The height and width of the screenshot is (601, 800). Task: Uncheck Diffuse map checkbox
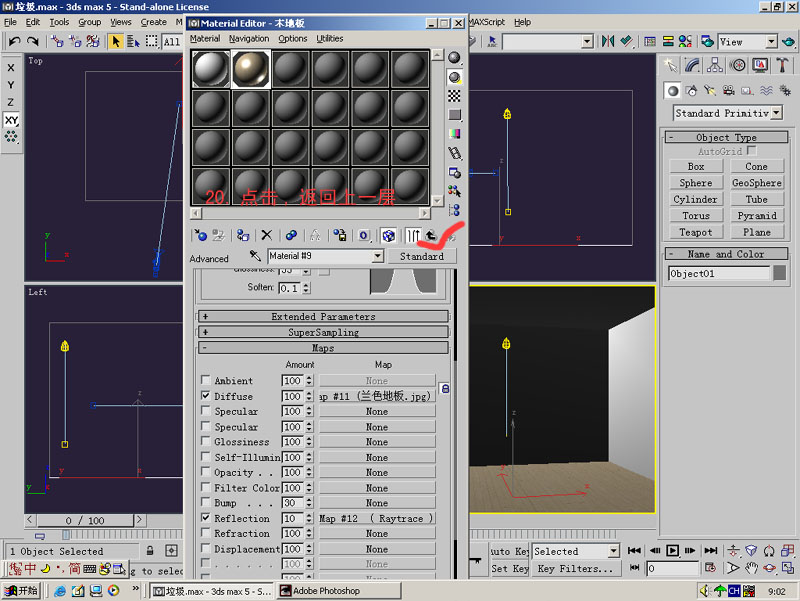click(206, 395)
